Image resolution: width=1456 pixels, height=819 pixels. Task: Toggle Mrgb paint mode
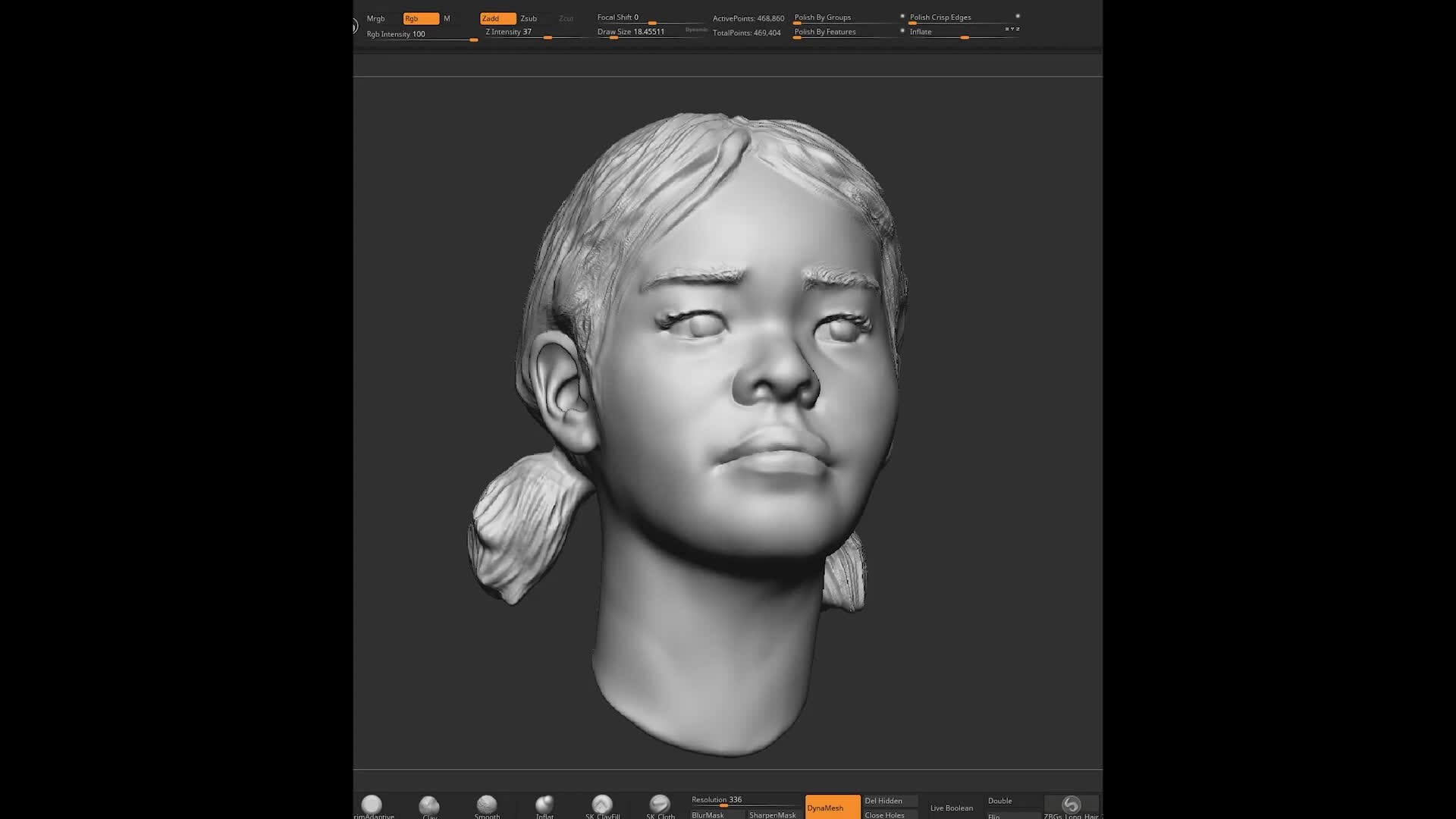376,18
